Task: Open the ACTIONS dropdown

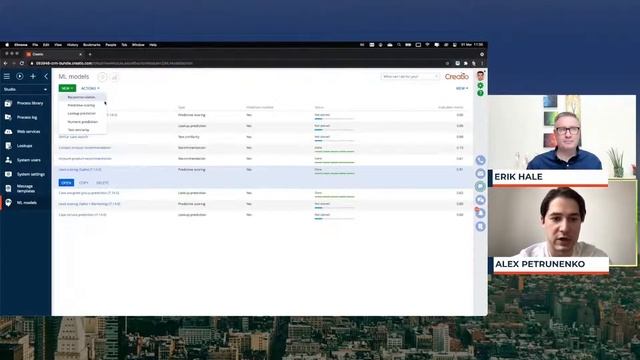Action: pos(90,88)
